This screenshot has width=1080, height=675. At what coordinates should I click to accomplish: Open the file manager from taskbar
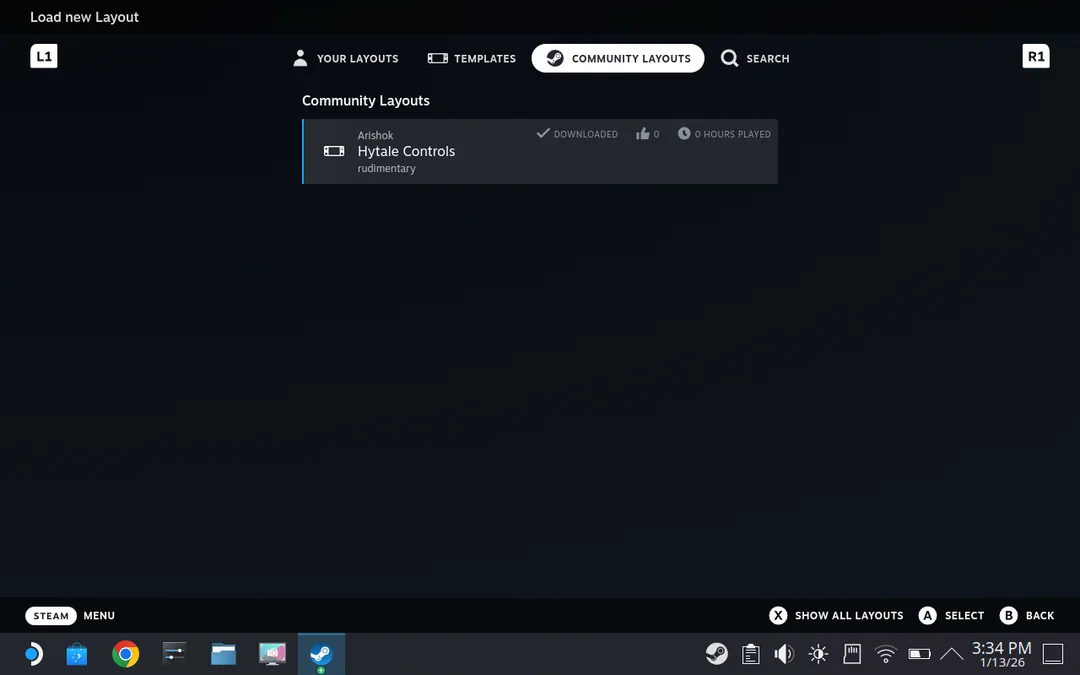tap(223, 654)
